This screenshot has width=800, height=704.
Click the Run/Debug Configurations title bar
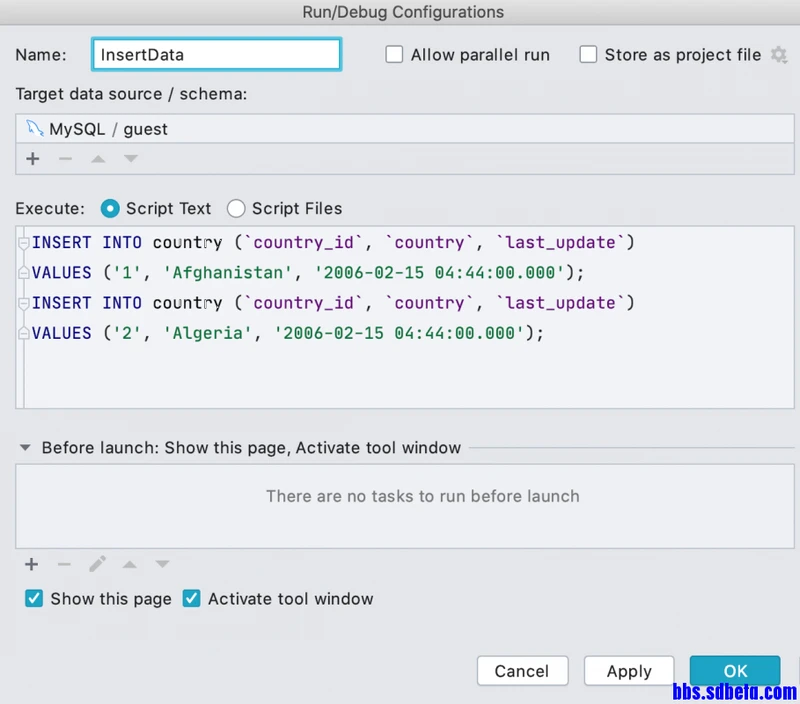400,12
